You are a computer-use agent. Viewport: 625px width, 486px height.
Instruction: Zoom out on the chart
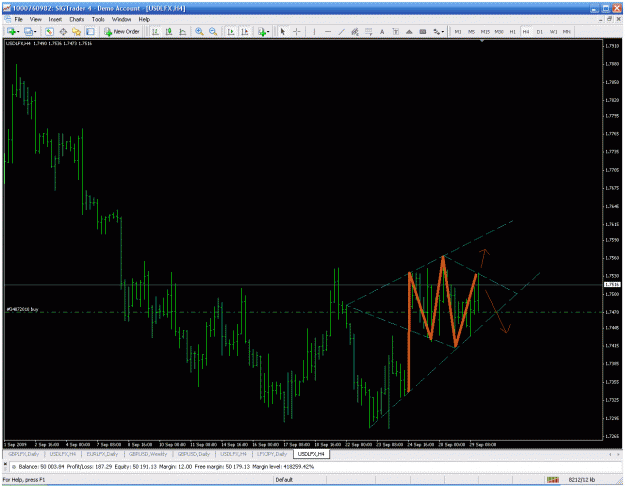click(x=213, y=31)
